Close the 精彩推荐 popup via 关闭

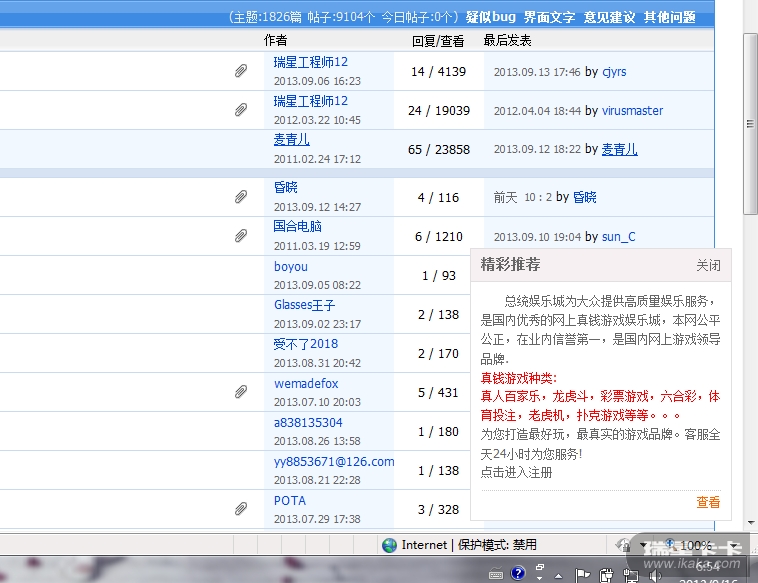tap(708, 265)
